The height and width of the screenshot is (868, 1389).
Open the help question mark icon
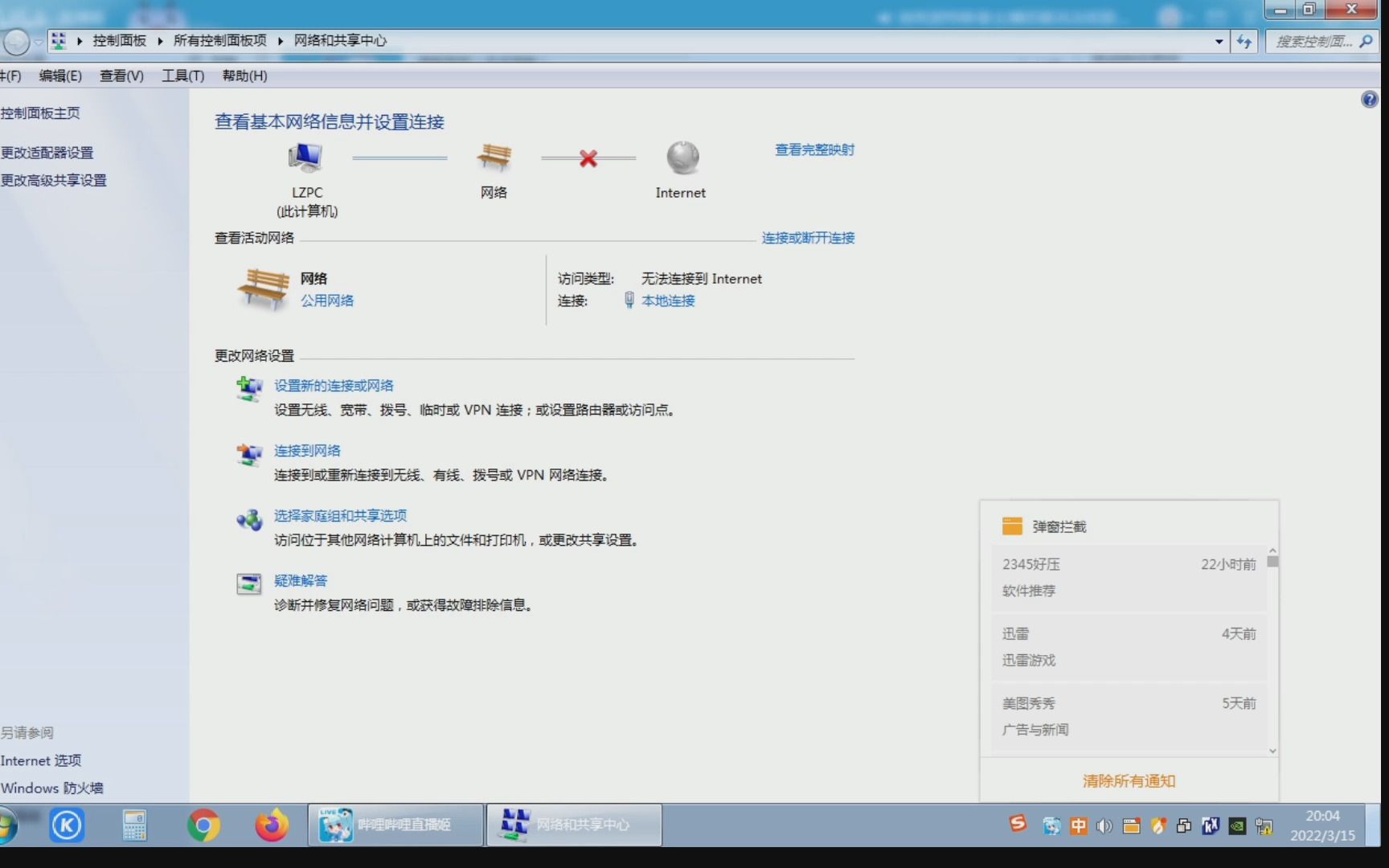[x=1369, y=100]
